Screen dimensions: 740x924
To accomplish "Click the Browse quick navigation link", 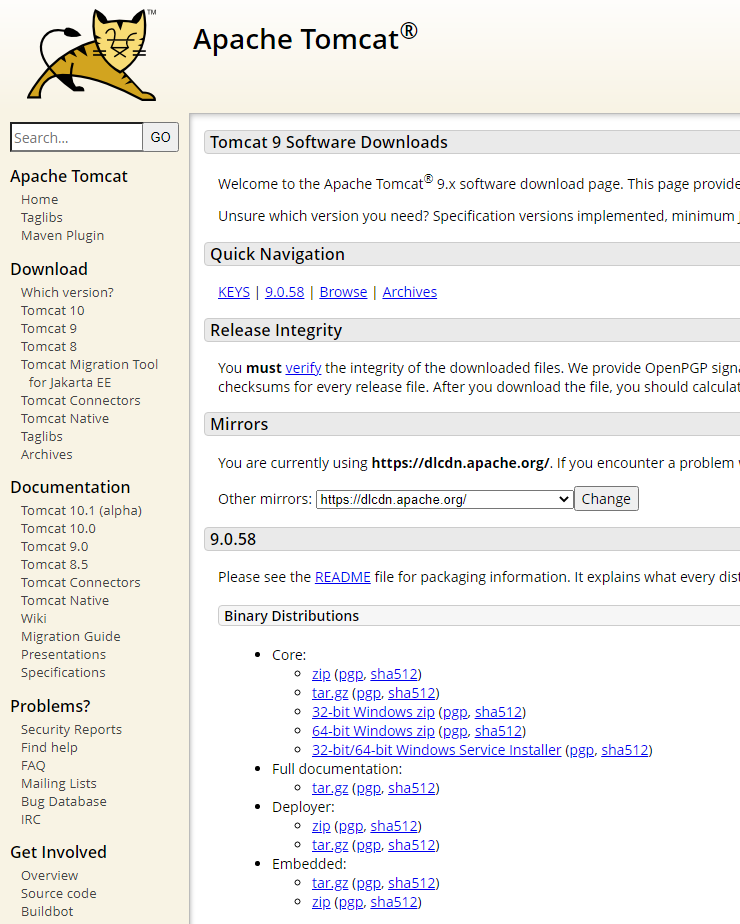I will click(x=343, y=292).
